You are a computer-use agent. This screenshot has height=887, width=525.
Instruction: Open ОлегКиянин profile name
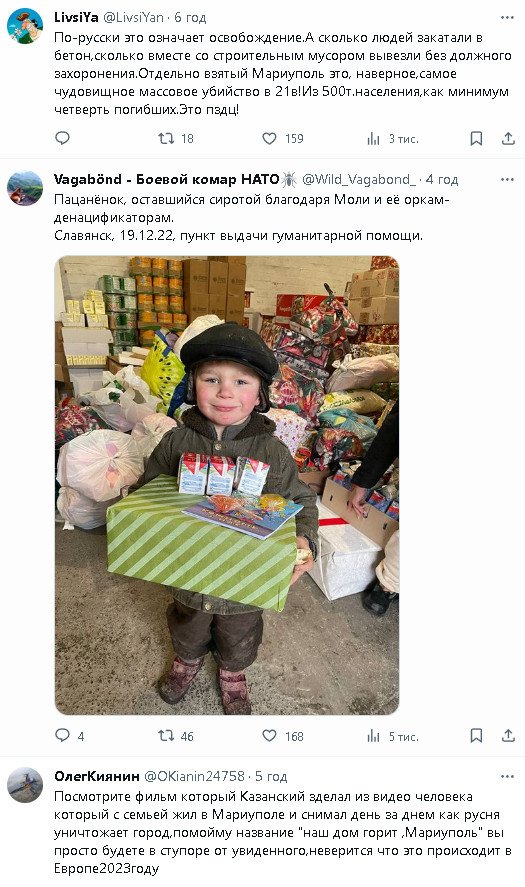pos(97,776)
